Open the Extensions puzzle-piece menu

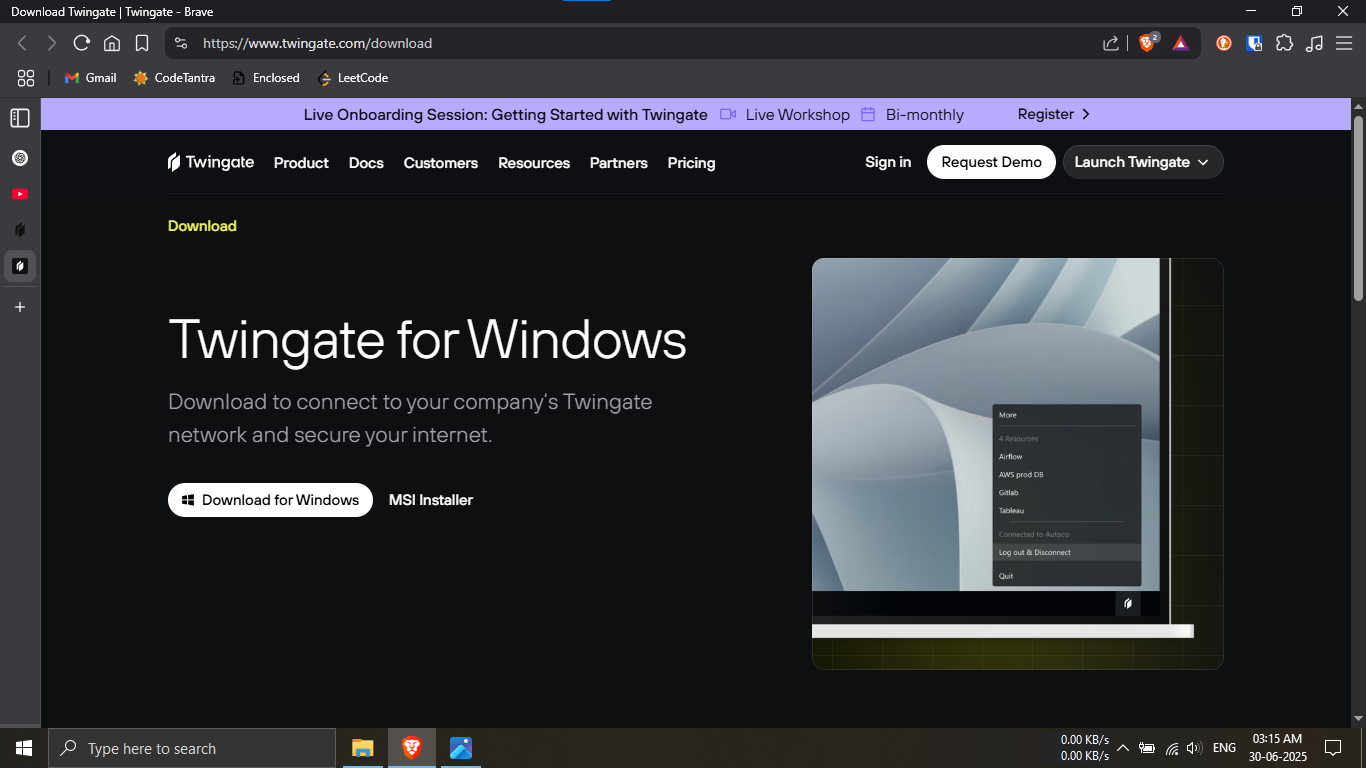click(1284, 43)
